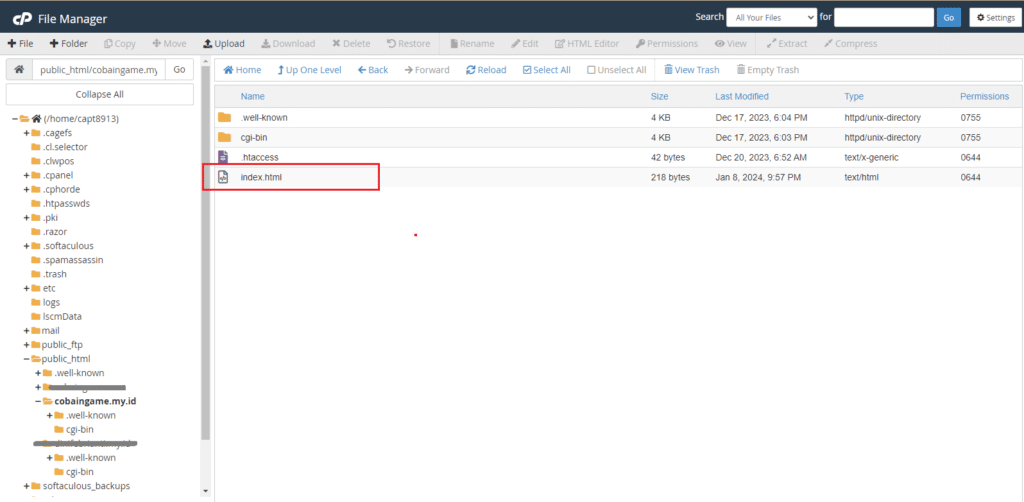This screenshot has height=502, width=1024.
Task: Expand the softaculous_backups tree folder
Action: pos(27,486)
